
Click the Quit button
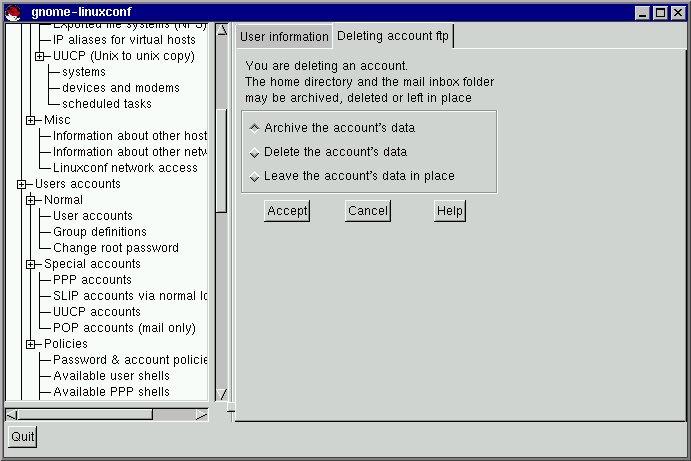point(22,437)
